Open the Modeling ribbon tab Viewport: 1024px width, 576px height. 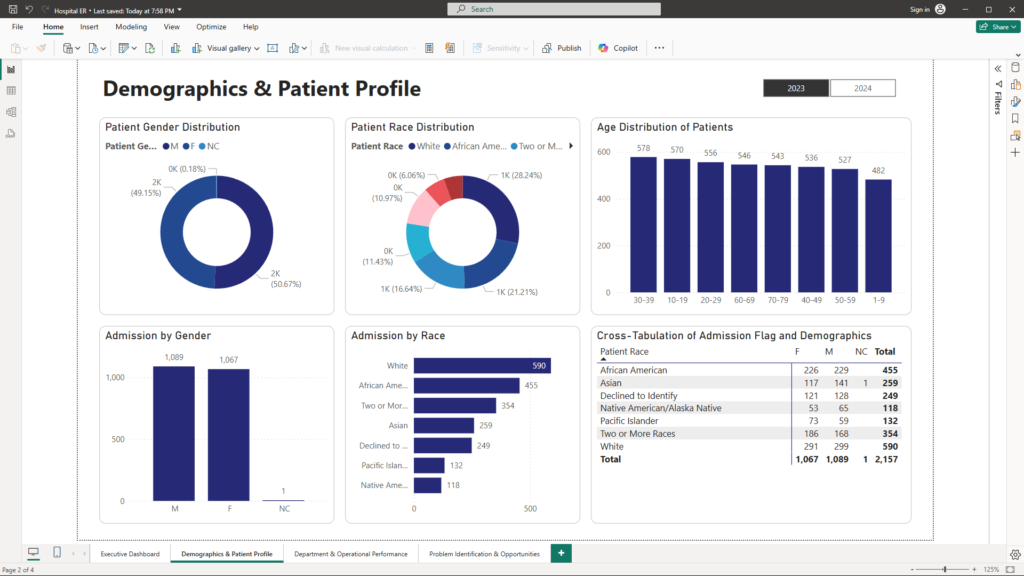point(131,27)
